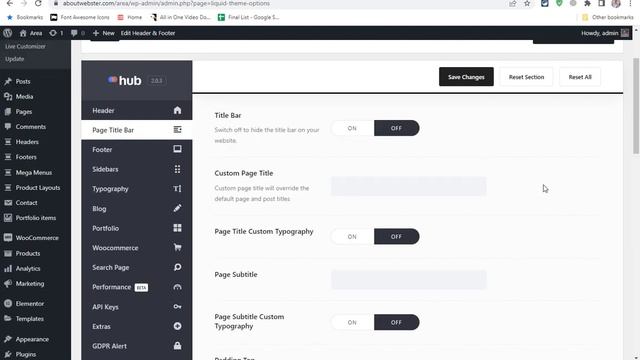Click the Reset Section button

tap(526, 77)
